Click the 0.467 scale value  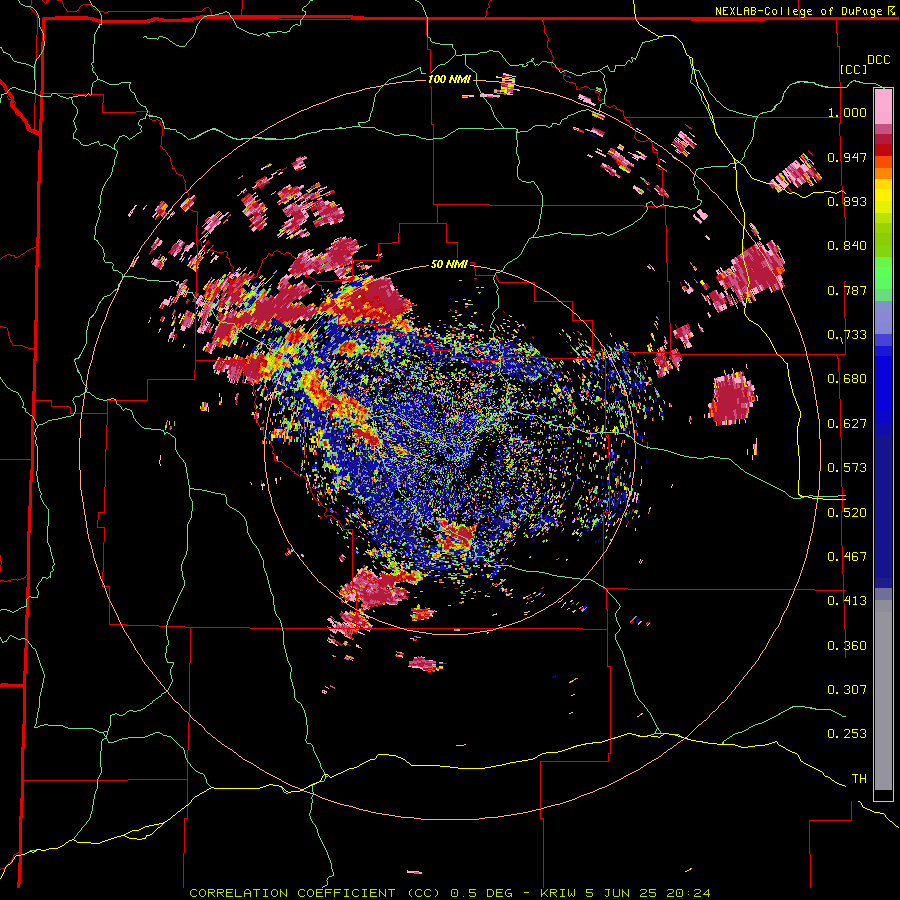pyautogui.click(x=847, y=557)
